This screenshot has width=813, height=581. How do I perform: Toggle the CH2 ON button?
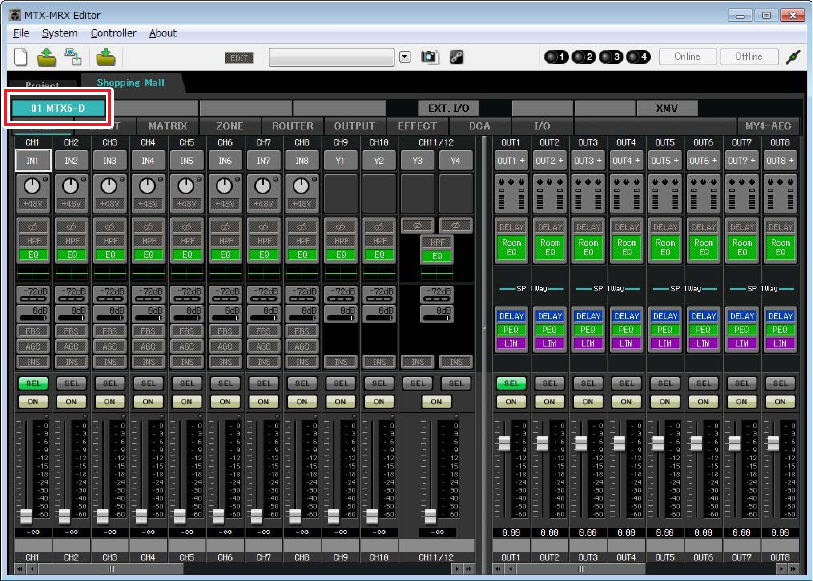coord(71,402)
